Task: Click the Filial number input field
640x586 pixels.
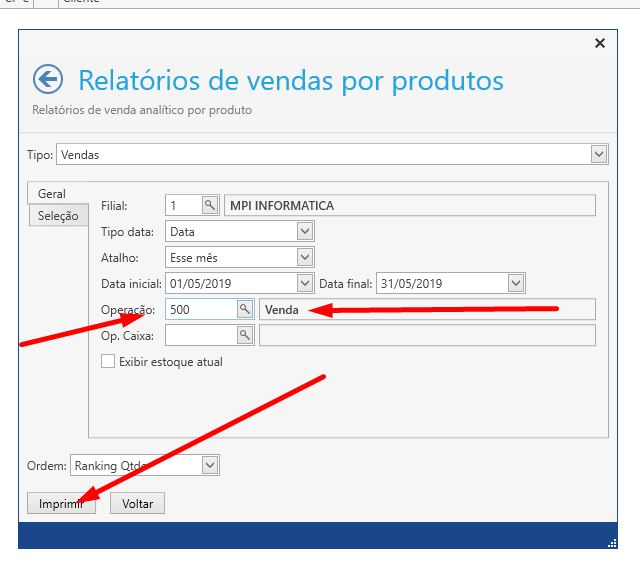Action: (183, 206)
